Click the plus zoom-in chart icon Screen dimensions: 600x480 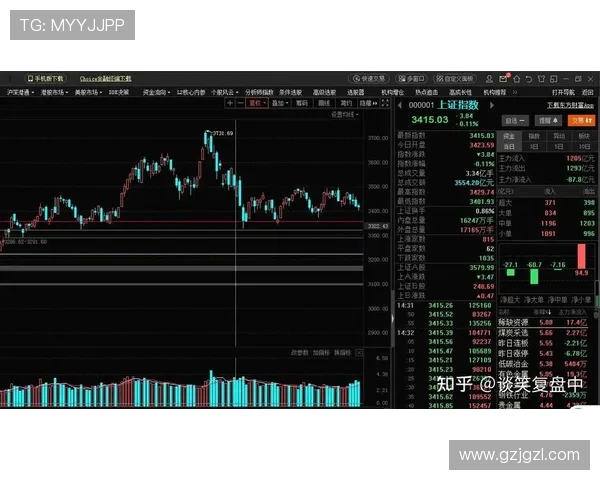pos(229,102)
